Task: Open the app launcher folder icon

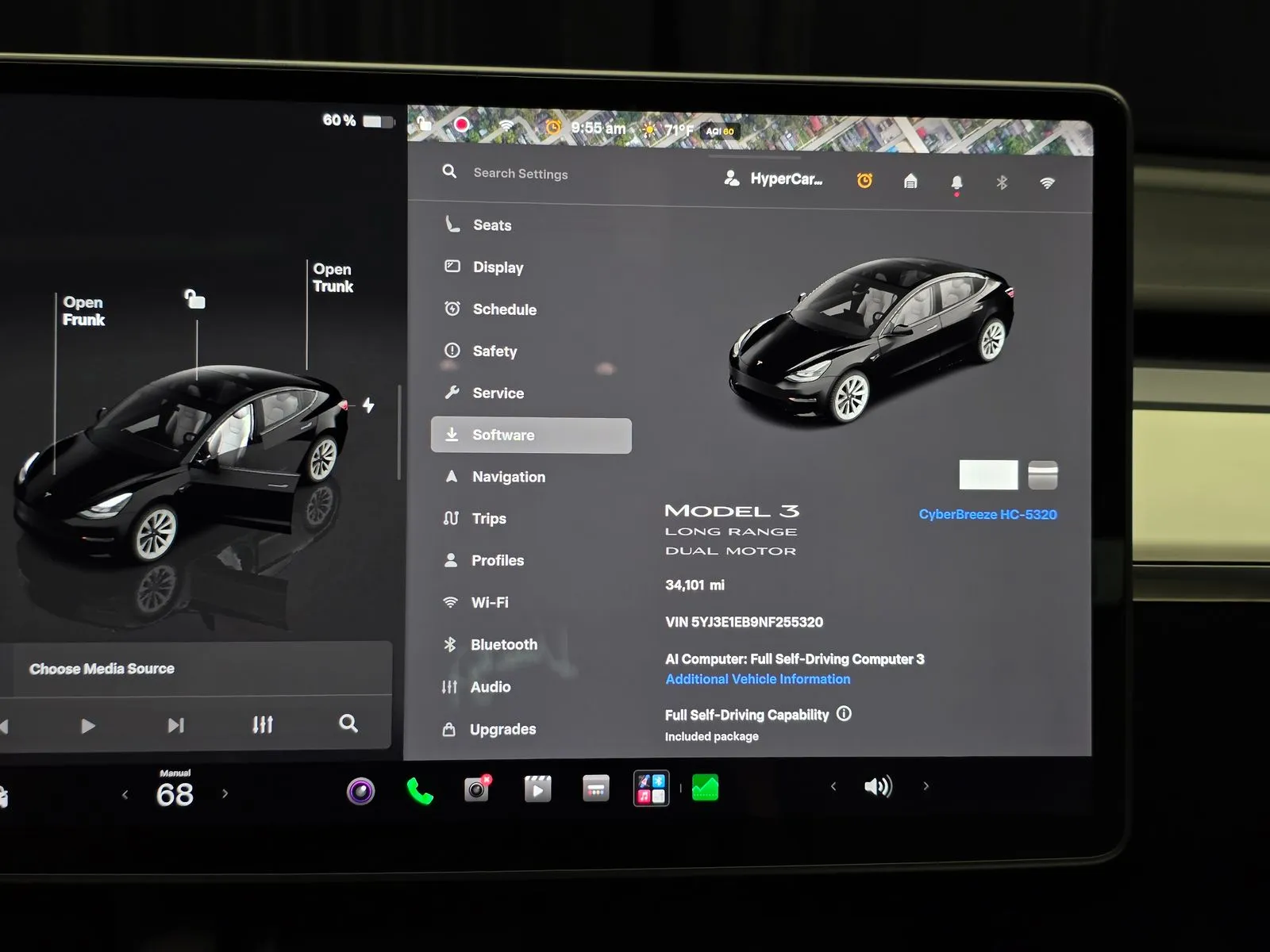Action: (651, 788)
